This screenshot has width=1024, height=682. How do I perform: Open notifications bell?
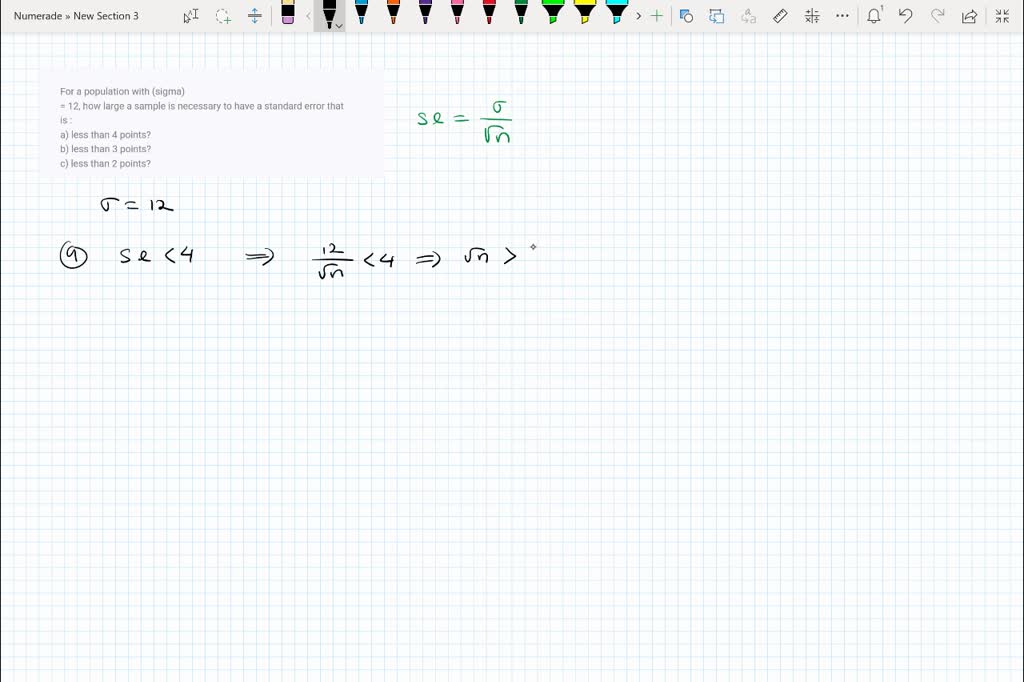tap(874, 16)
